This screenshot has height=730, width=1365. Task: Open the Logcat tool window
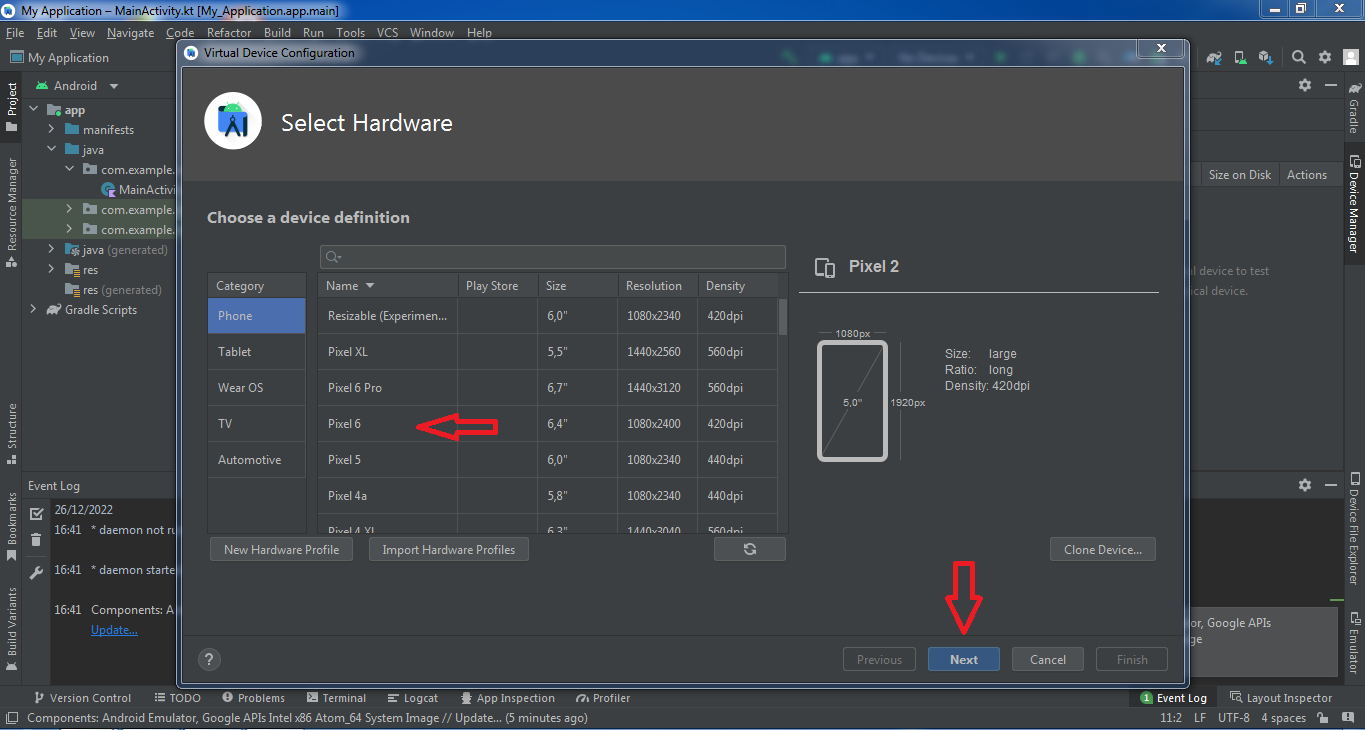click(x=412, y=698)
